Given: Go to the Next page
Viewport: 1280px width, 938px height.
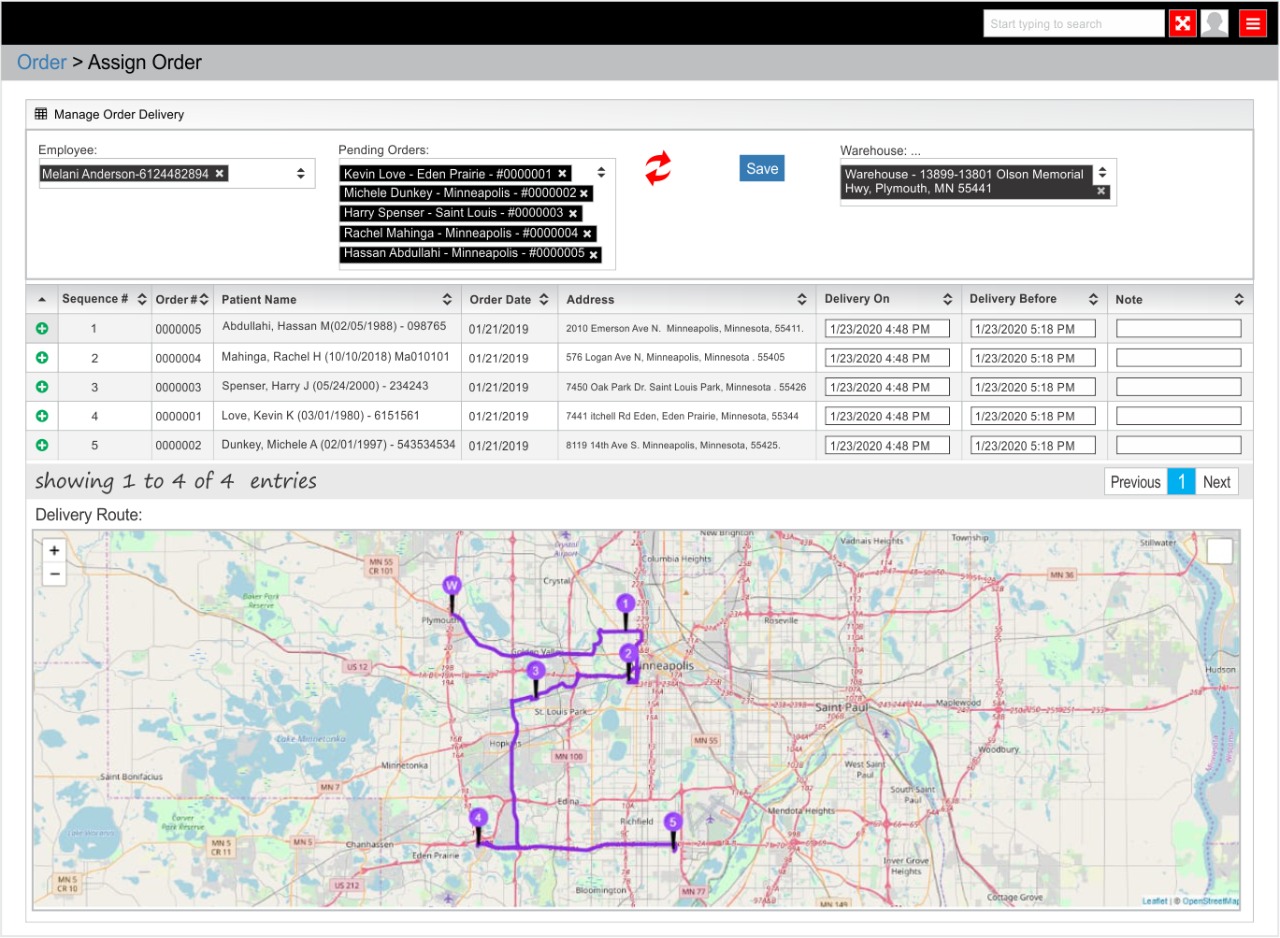Looking at the screenshot, I should click(x=1216, y=482).
